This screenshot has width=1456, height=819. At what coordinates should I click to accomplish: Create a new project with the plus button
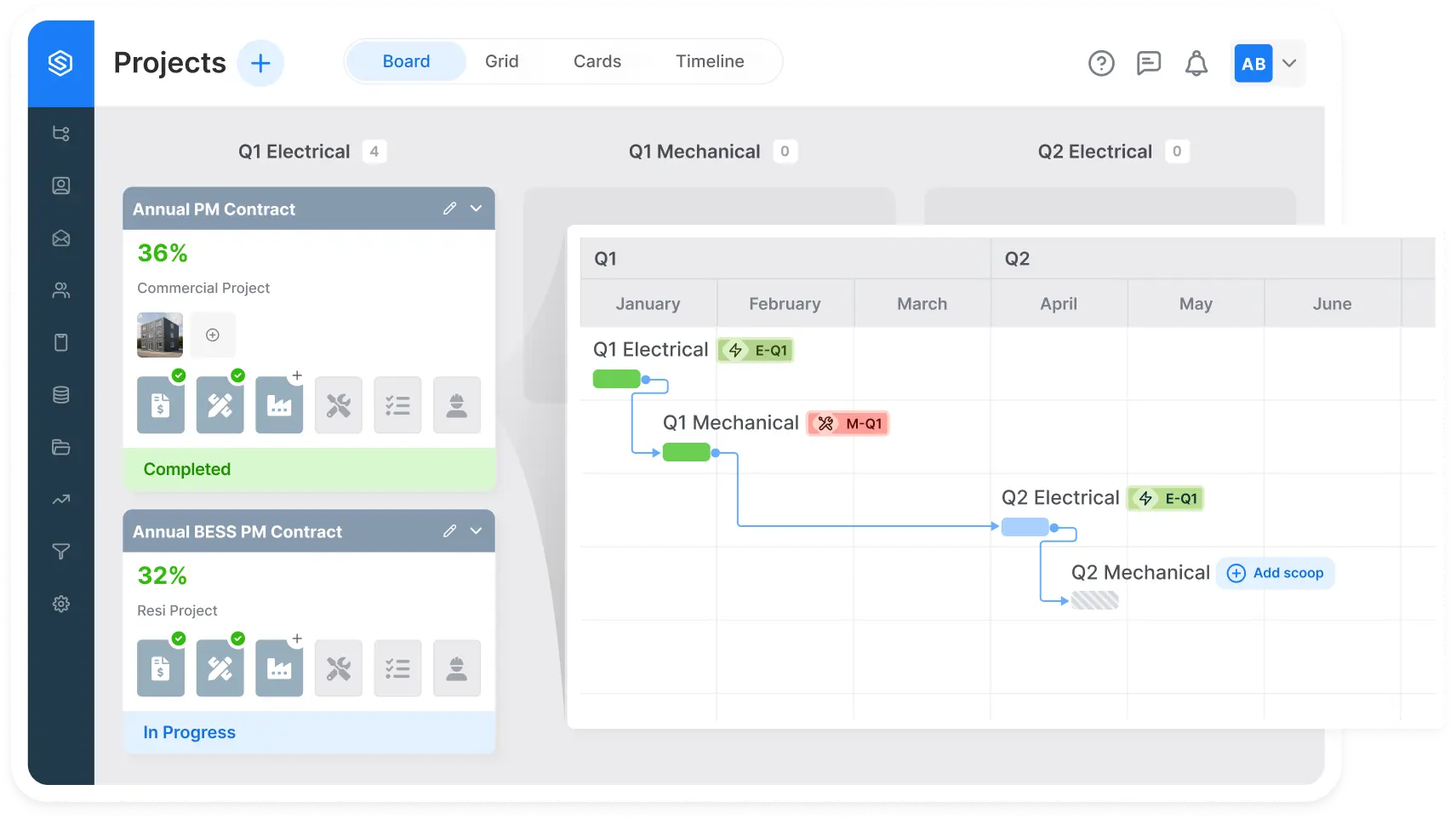(x=260, y=63)
